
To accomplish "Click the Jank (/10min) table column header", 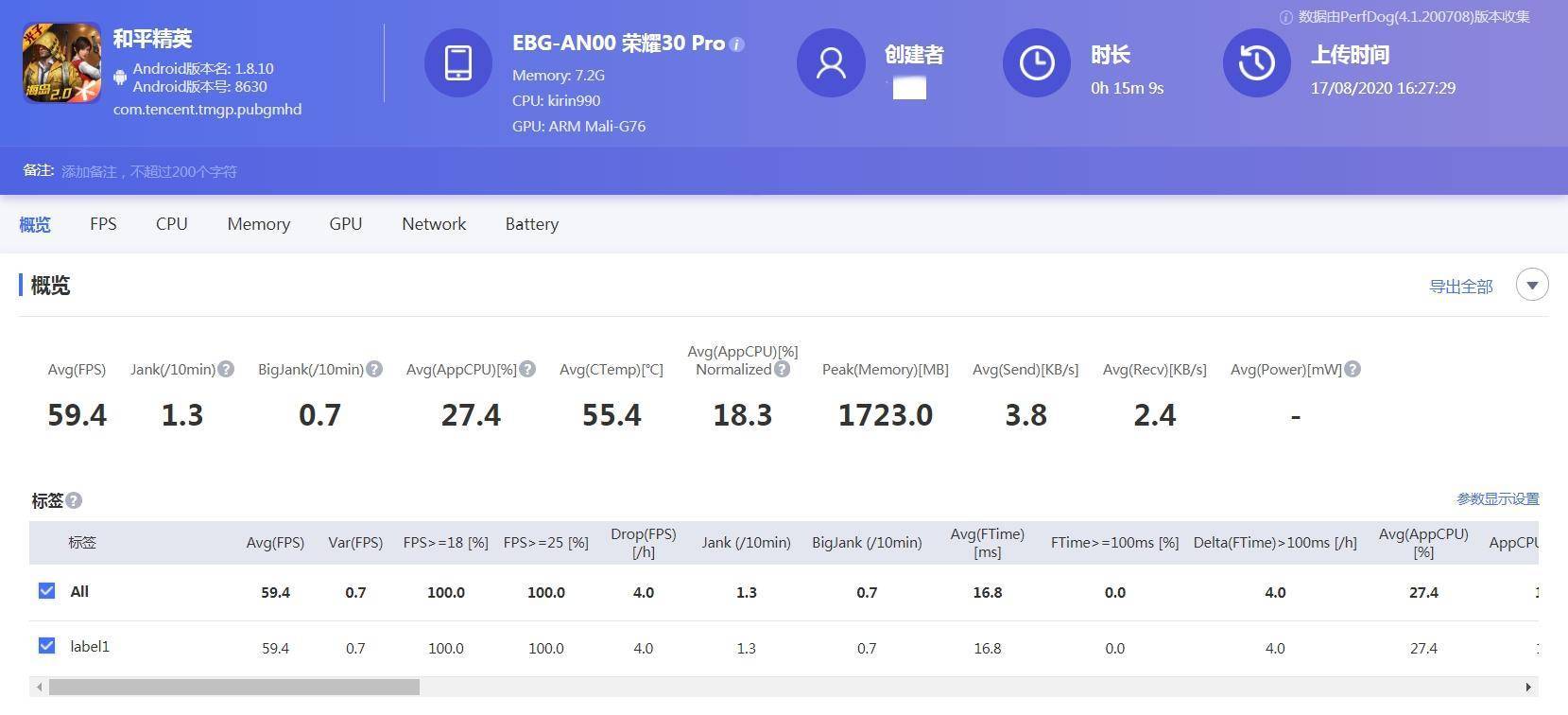I will coord(746,543).
